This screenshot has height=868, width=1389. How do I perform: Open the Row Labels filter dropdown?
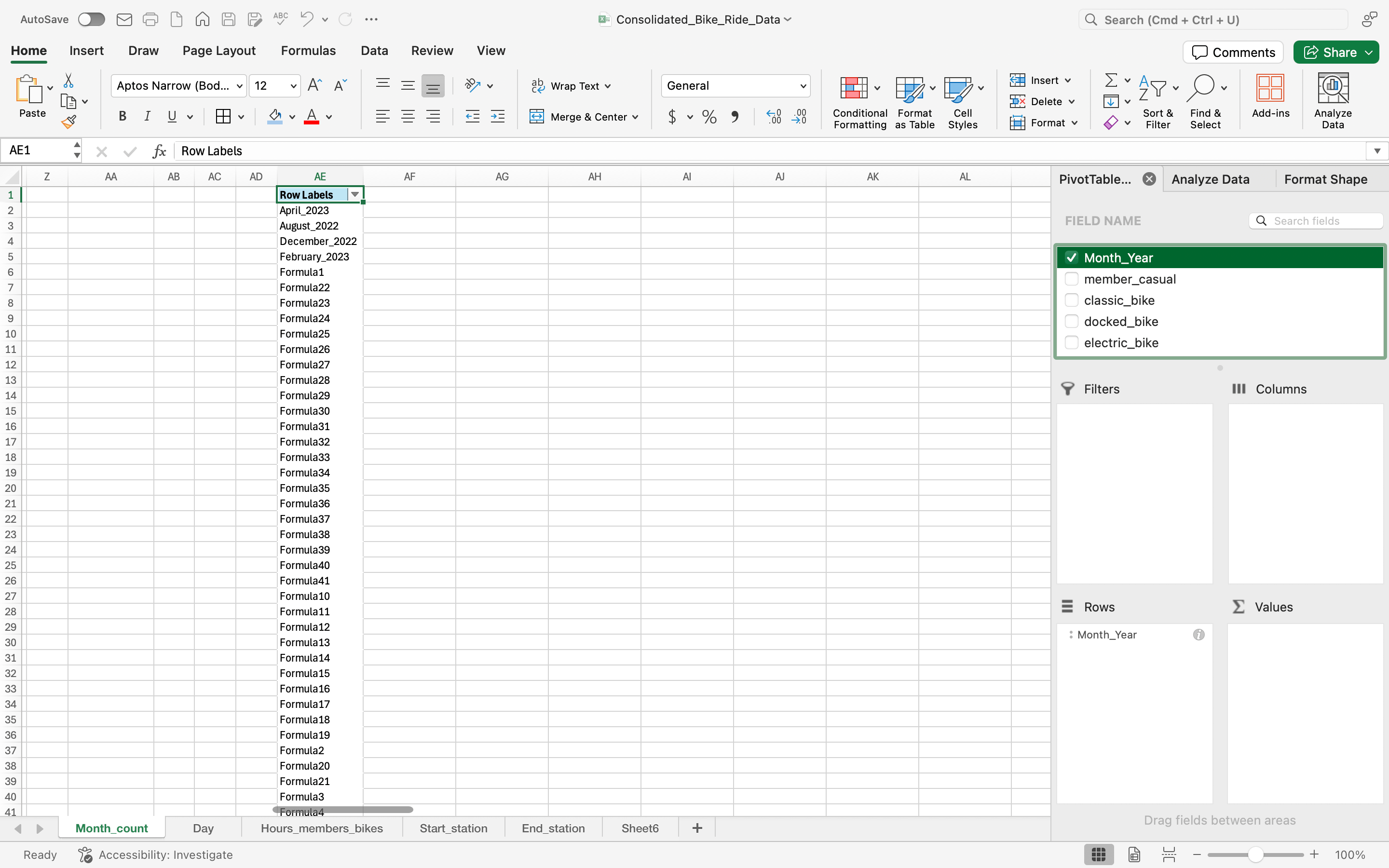(x=354, y=195)
